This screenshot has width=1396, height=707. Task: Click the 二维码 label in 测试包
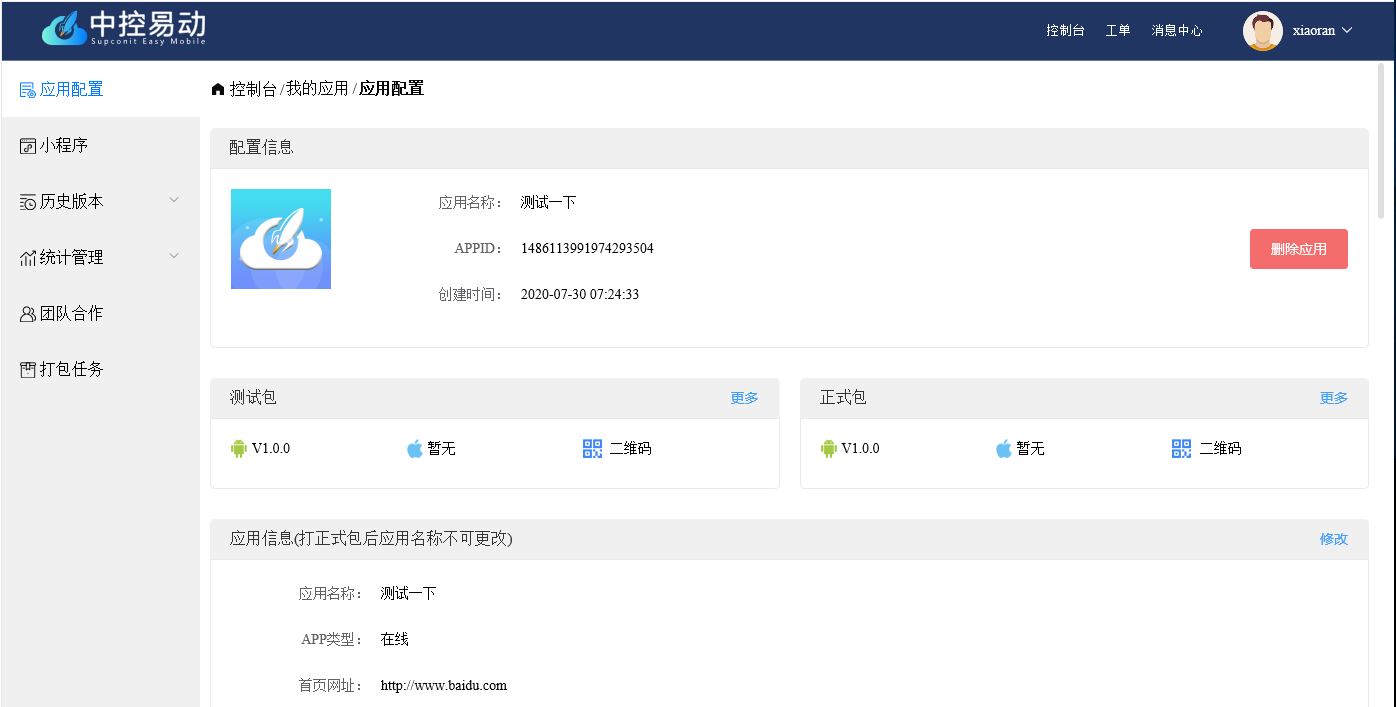630,449
